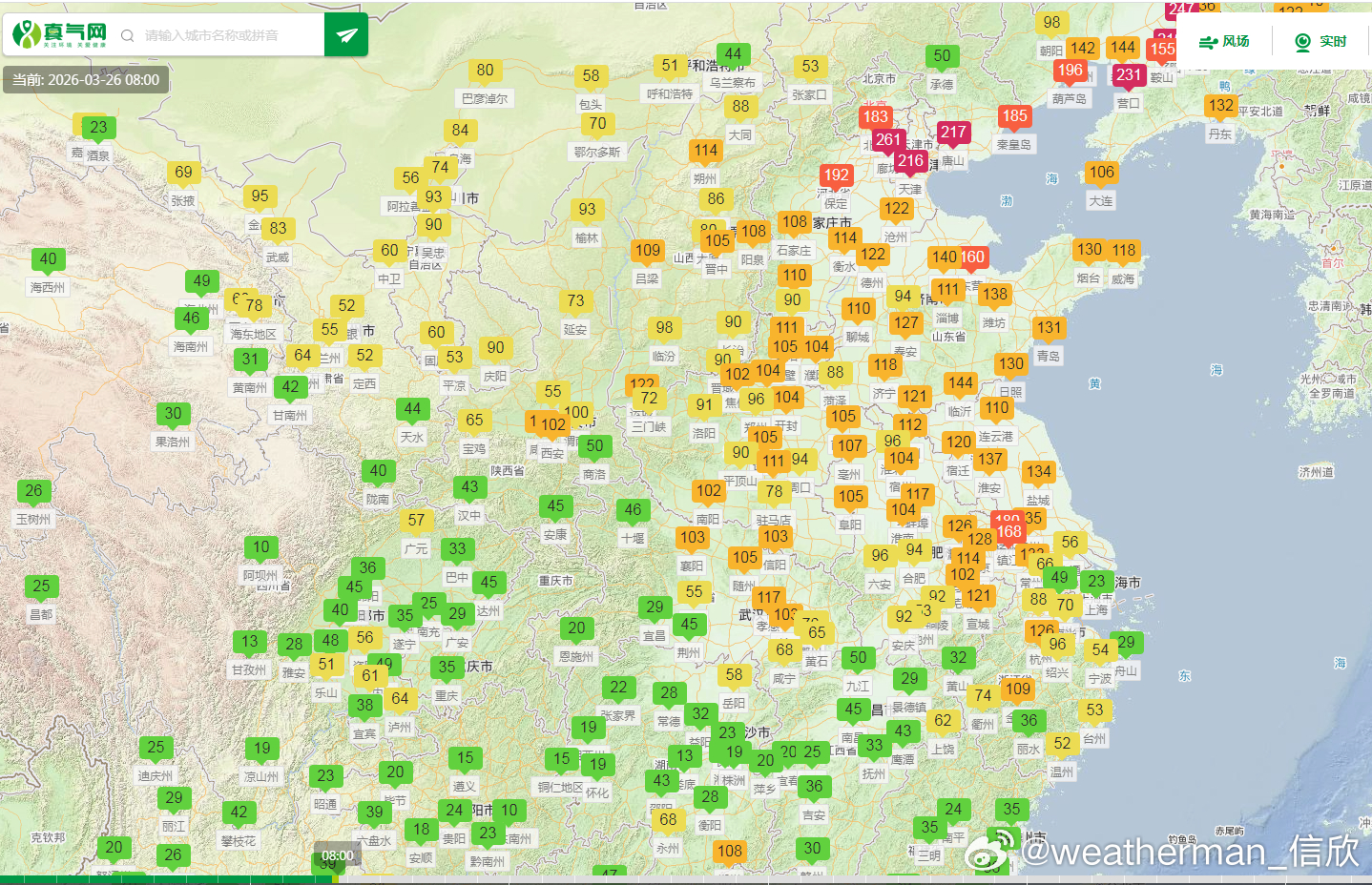1372x885 pixels.
Task: Open the 丹东 marker showing 132
Action: pos(1220,107)
